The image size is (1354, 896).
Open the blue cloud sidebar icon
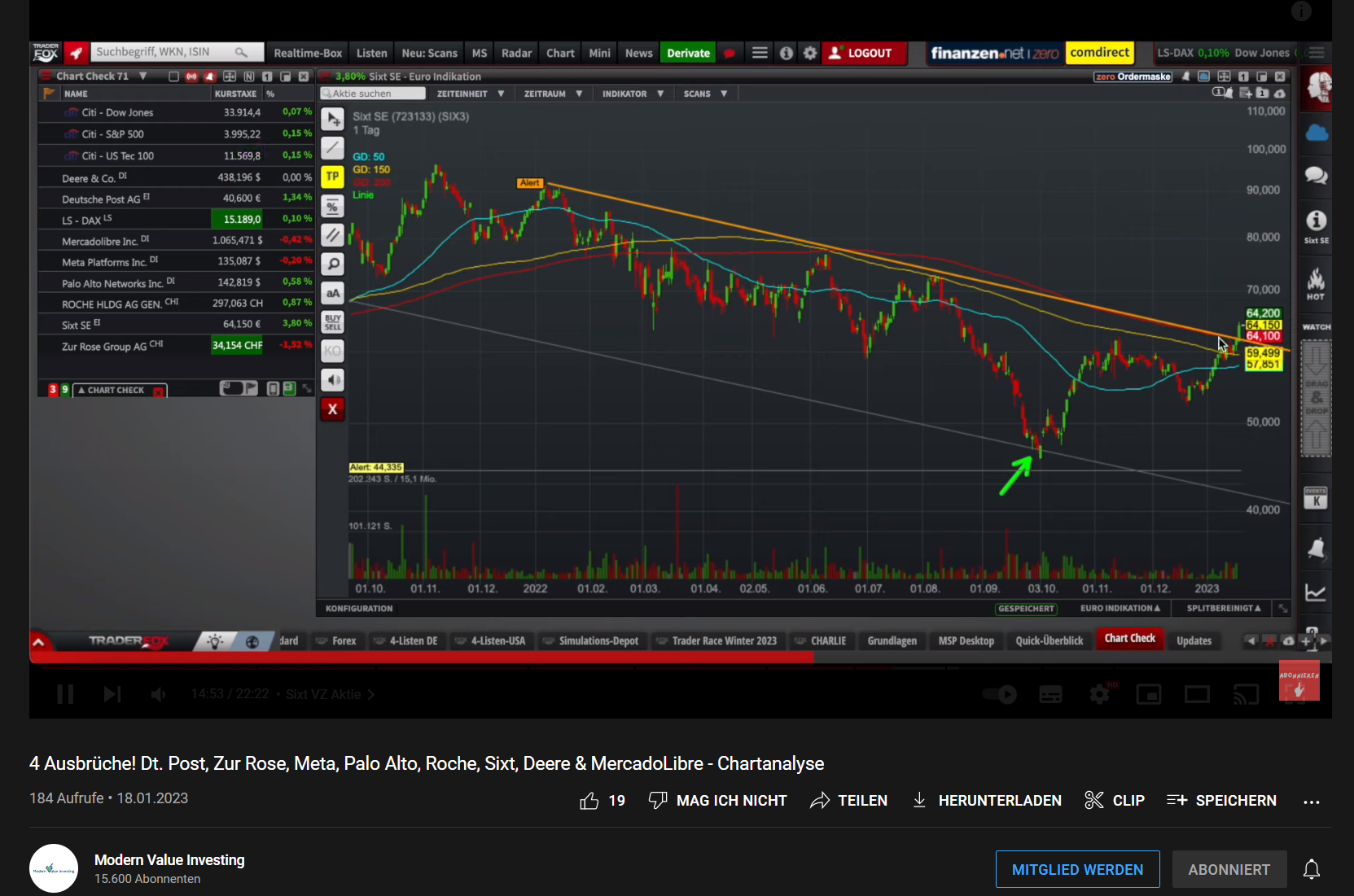point(1317,133)
